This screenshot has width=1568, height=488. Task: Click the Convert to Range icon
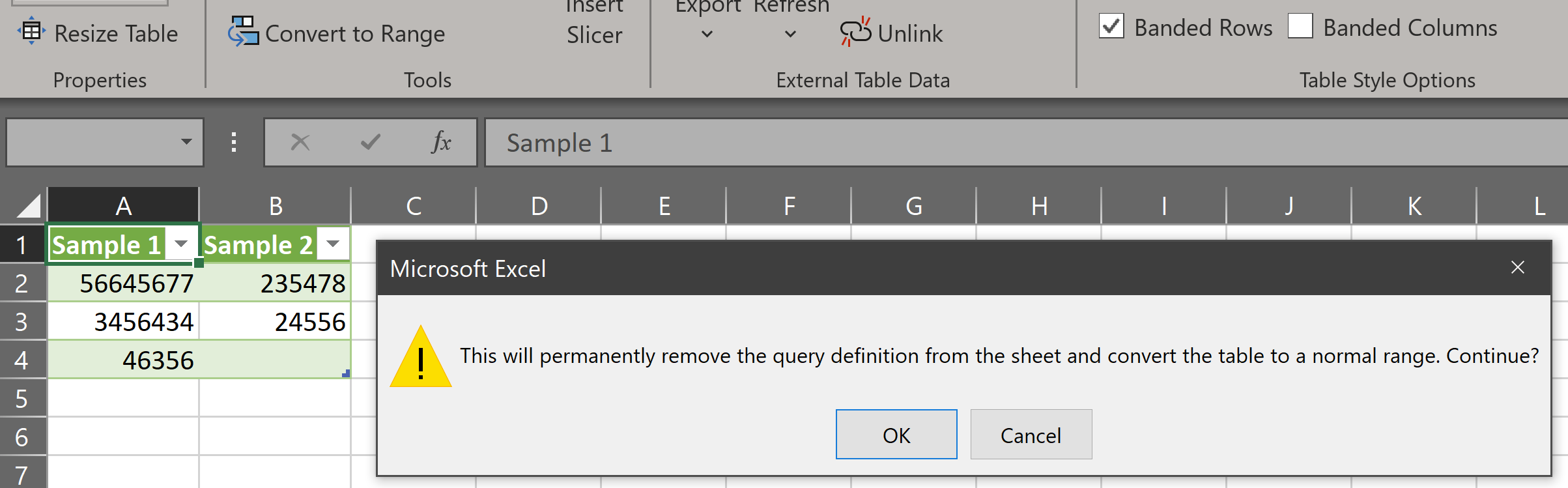click(243, 31)
